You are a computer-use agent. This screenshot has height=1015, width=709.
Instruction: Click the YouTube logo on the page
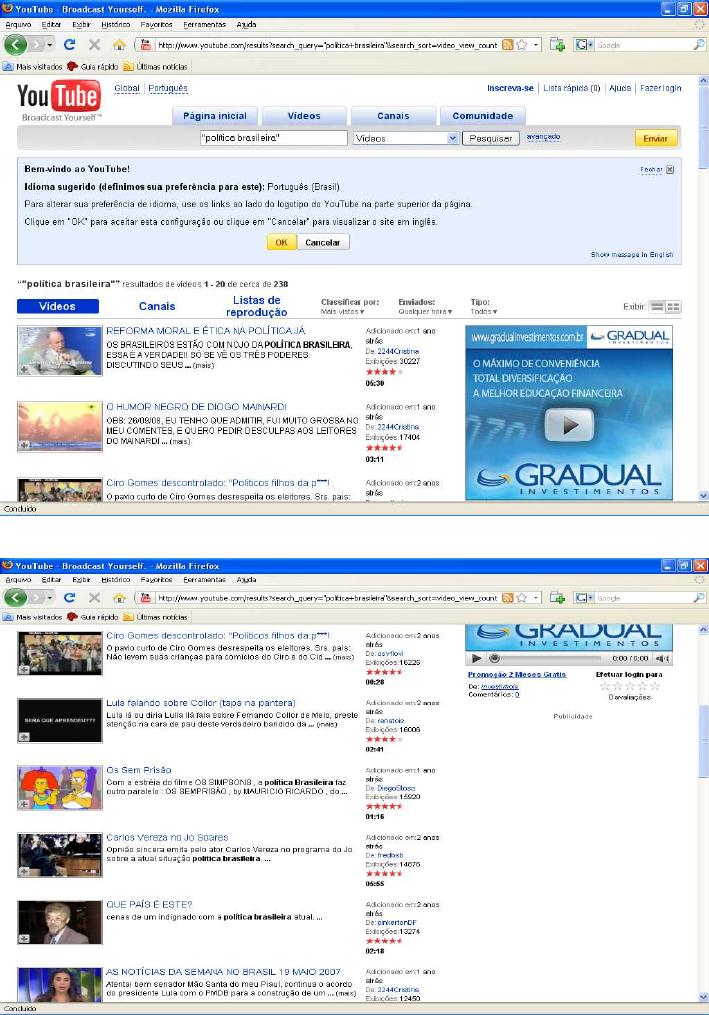(x=58, y=99)
